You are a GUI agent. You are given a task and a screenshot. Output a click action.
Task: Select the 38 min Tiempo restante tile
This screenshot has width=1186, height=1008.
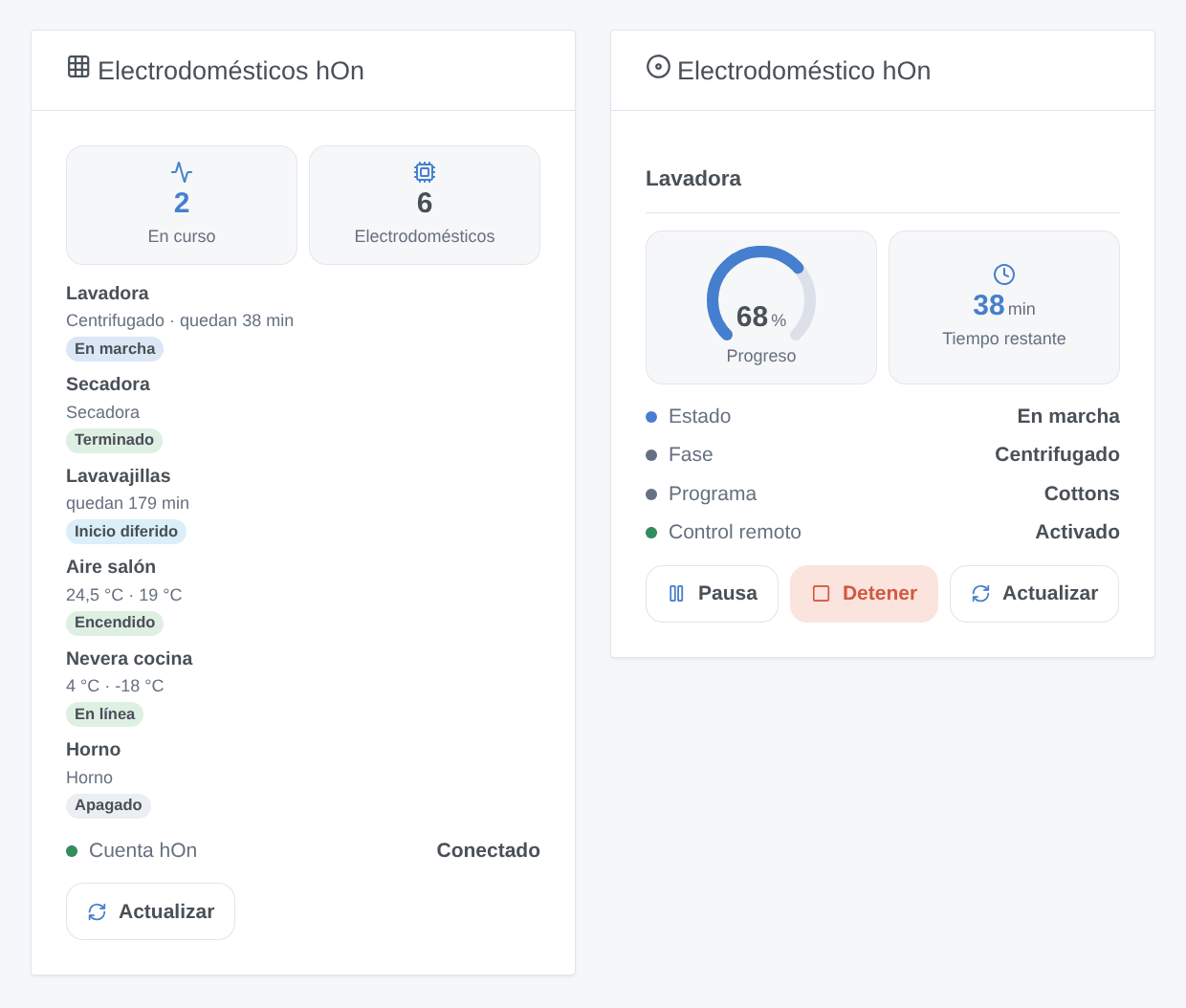click(1004, 308)
